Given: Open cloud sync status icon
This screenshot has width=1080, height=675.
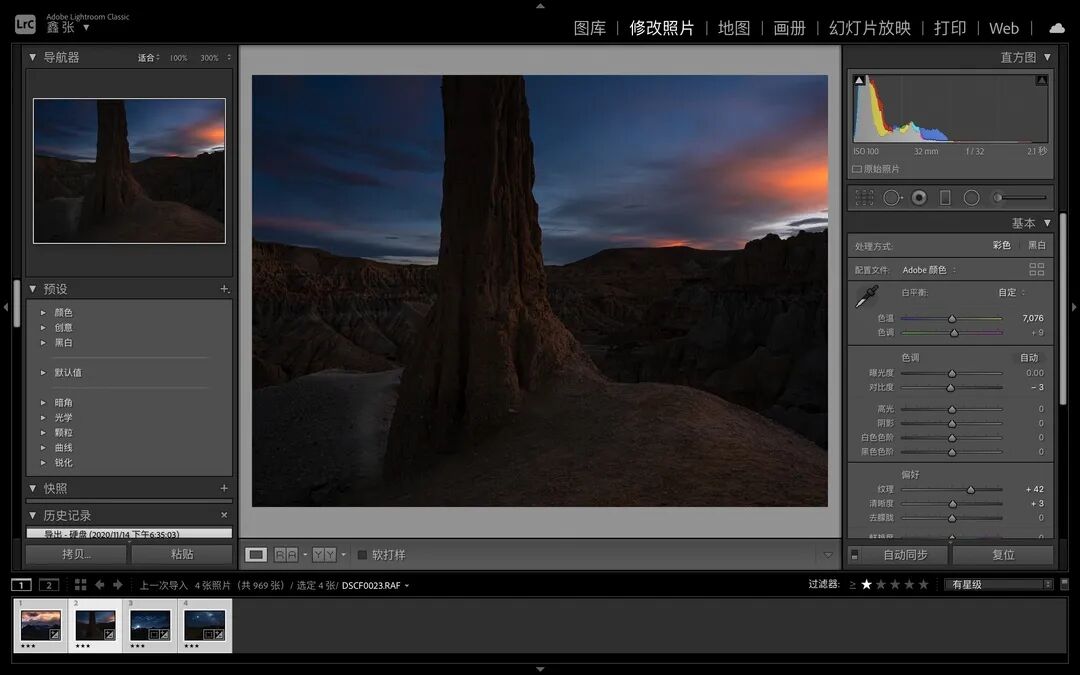Looking at the screenshot, I should 1057,28.
